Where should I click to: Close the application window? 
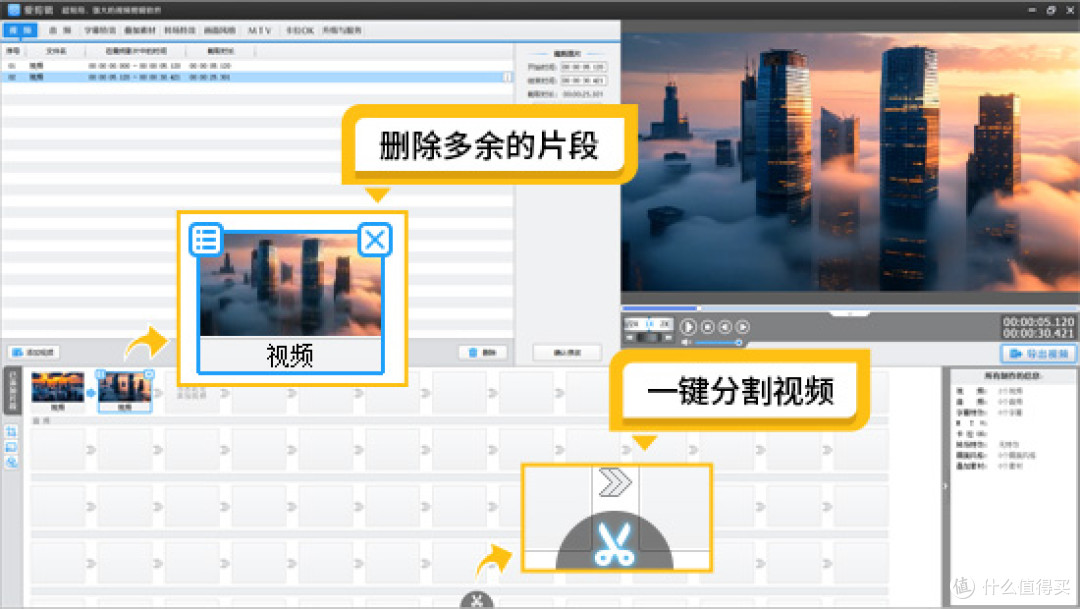tap(1070, 10)
